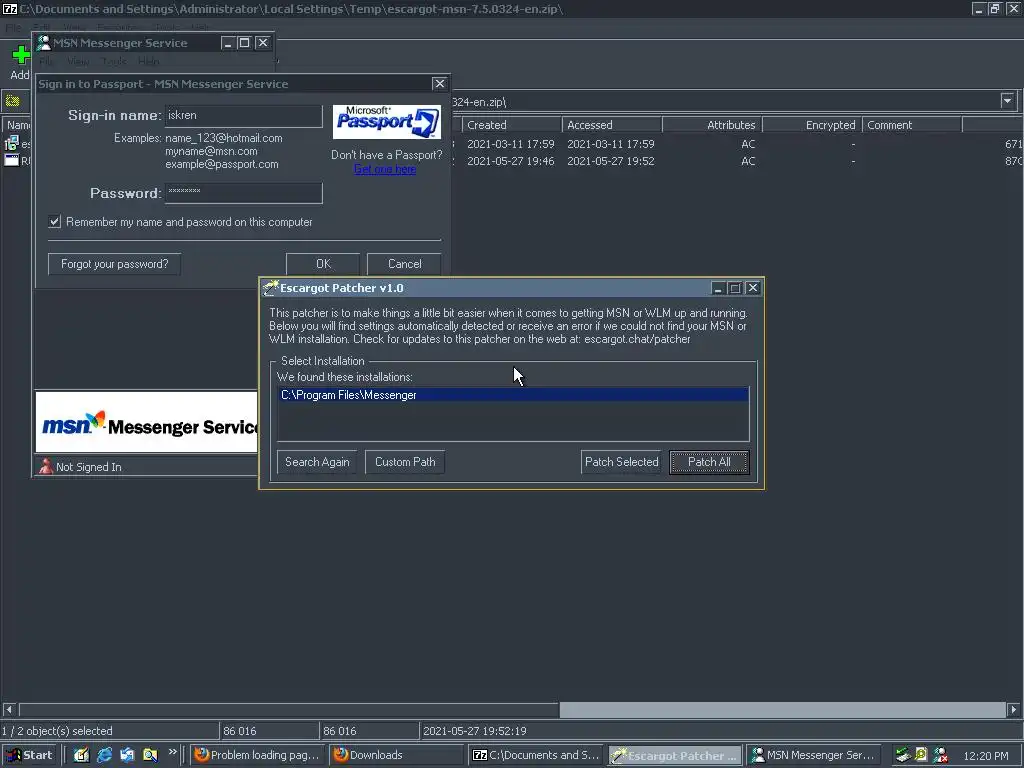Screen dimensions: 1024x768
Task: Click the search quick launch icon
Action: tap(150, 755)
